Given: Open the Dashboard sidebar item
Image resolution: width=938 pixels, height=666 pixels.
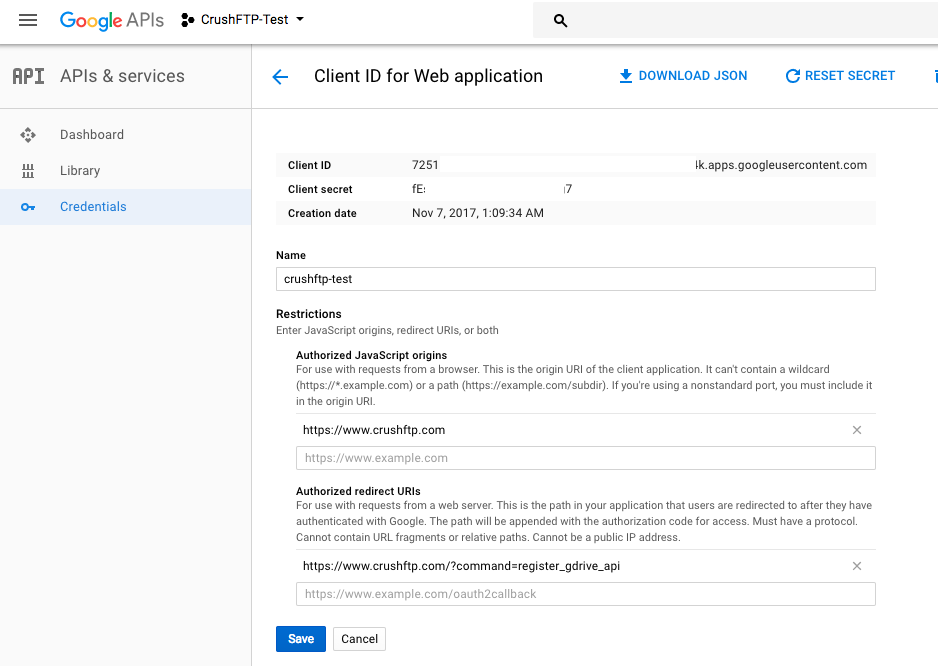Looking at the screenshot, I should click(126, 135).
